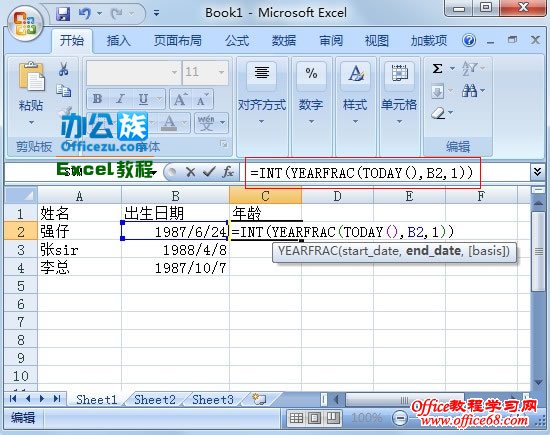Click the Select All corner box
This screenshot has width=550, height=435.
click(x=21, y=196)
